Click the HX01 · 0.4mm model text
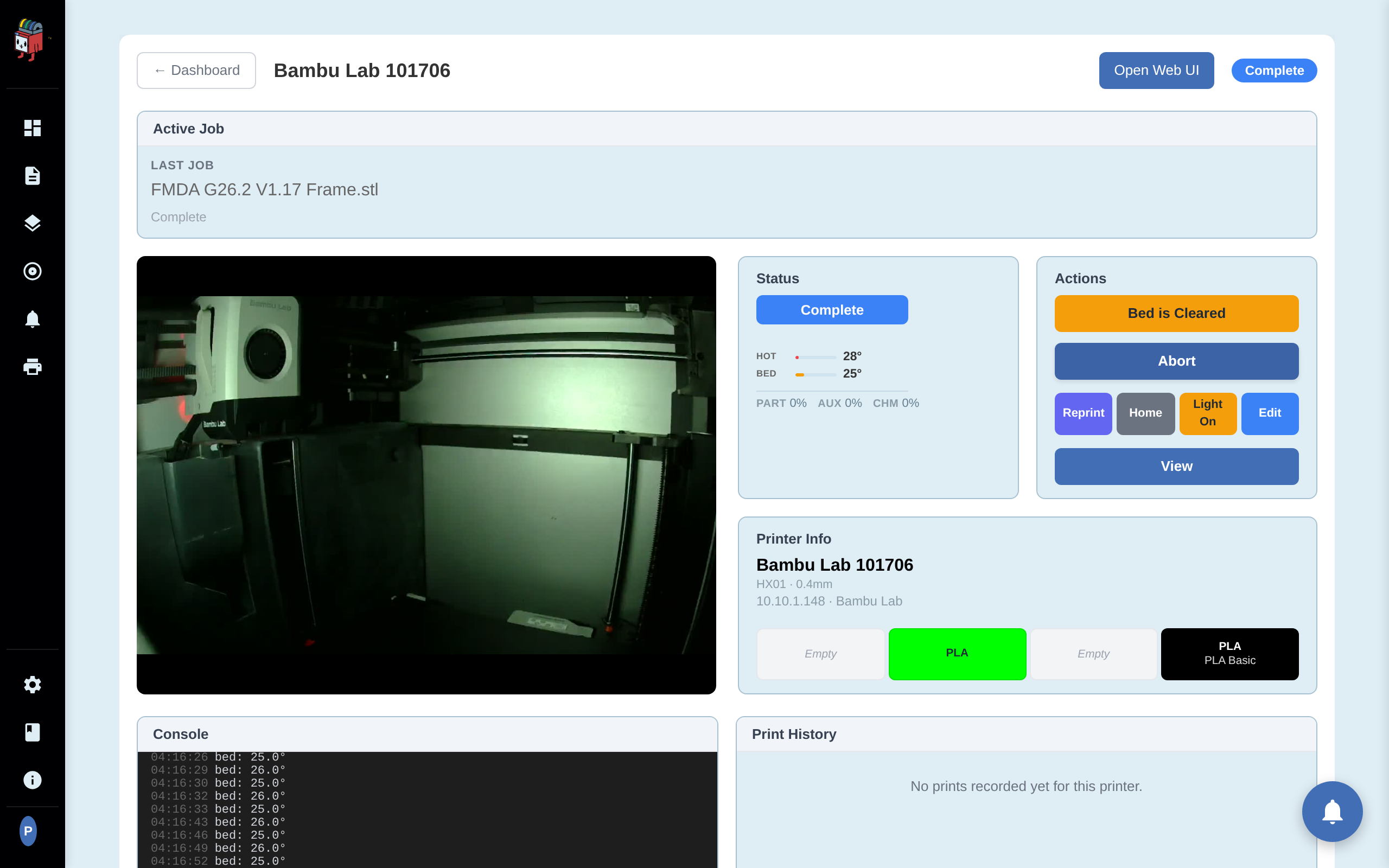This screenshot has height=868, width=1389. click(794, 584)
